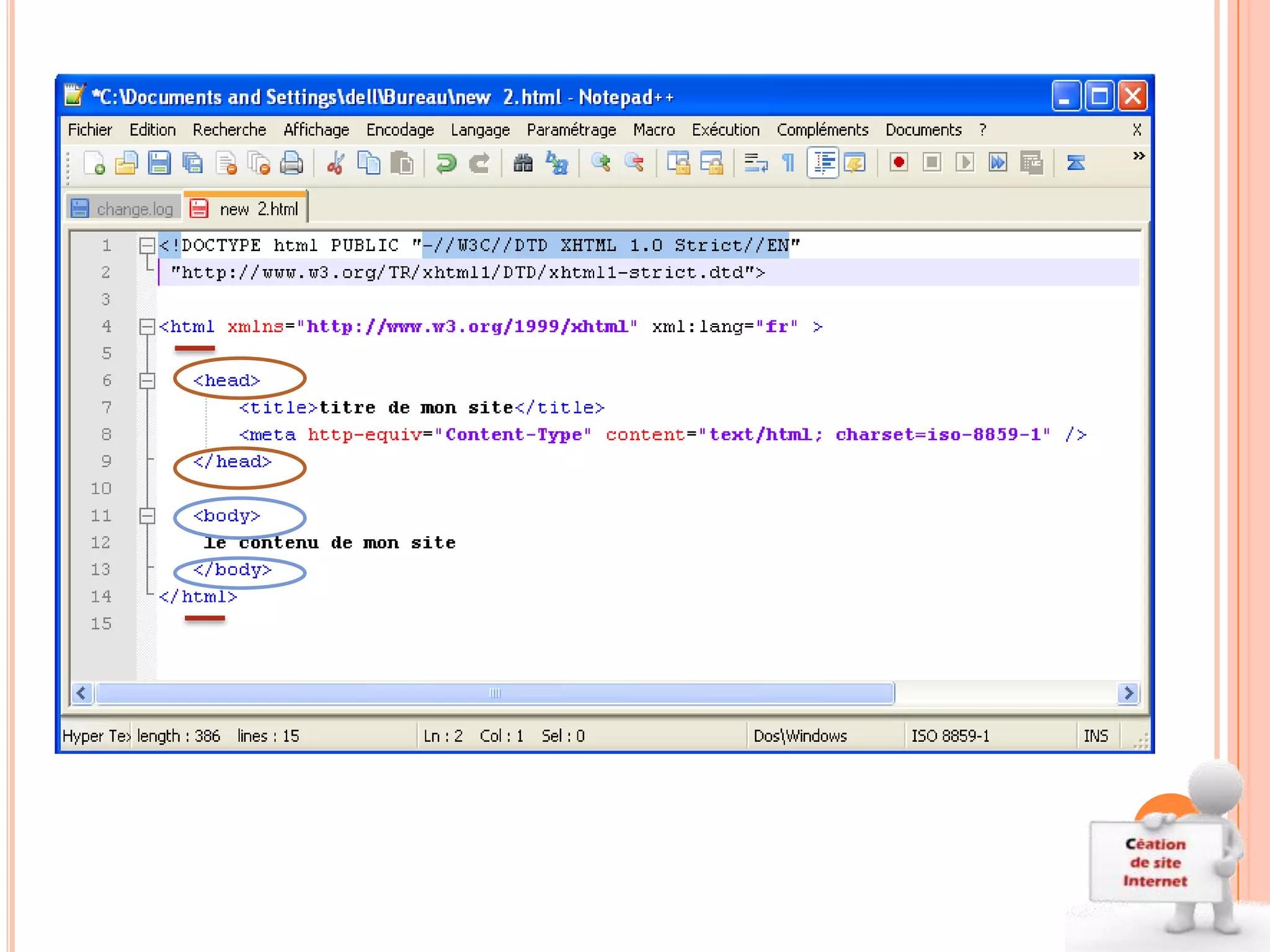Click the Zoom in magnifier icon

[x=600, y=163]
